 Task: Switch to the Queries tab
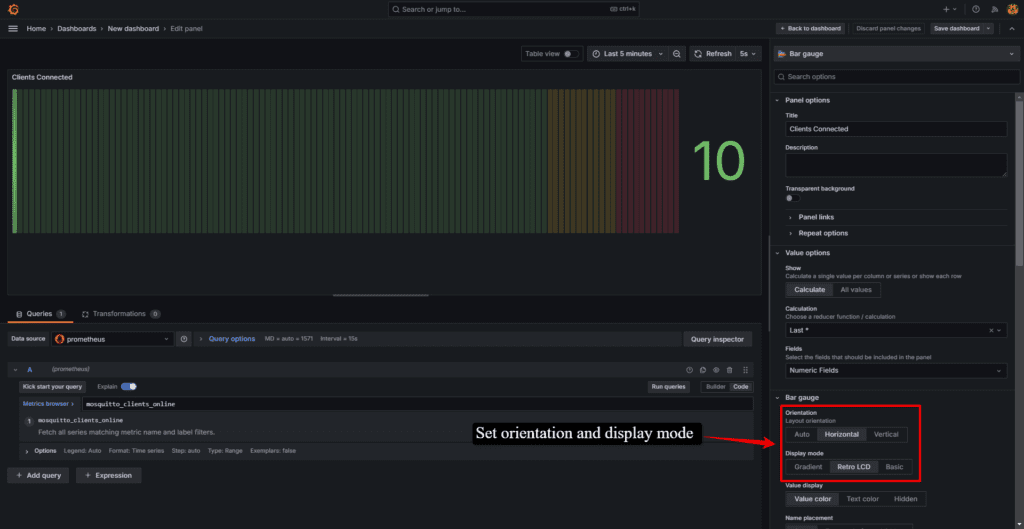pyautogui.click(x=40, y=314)
